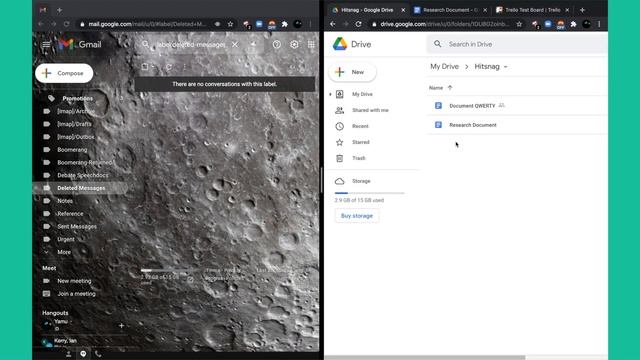This screenshot has height=360, width=640.
Task: Click Join a meeting in Meet
Action: tap(76, 294)
